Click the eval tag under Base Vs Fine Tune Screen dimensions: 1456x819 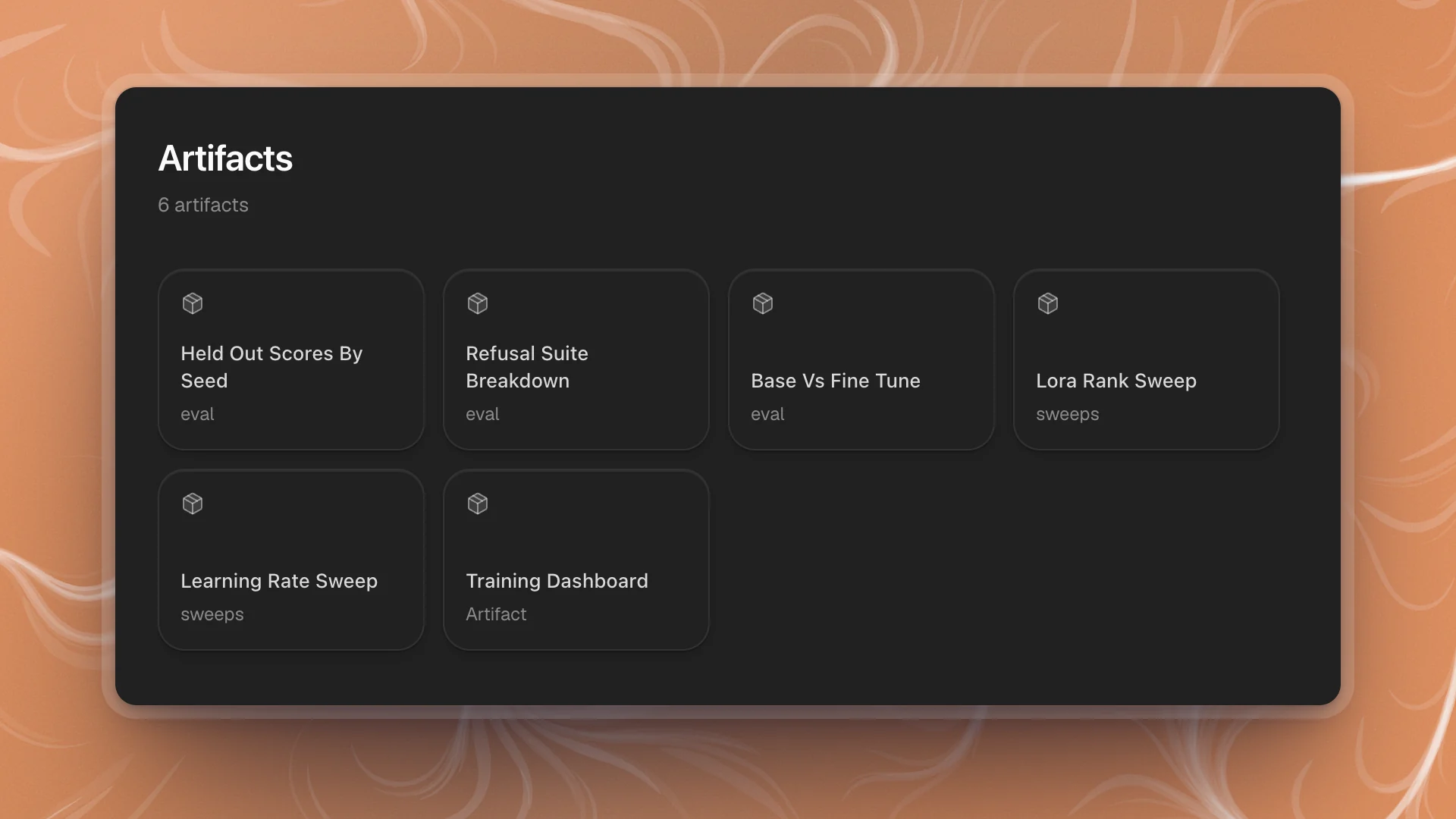(767, 414)
